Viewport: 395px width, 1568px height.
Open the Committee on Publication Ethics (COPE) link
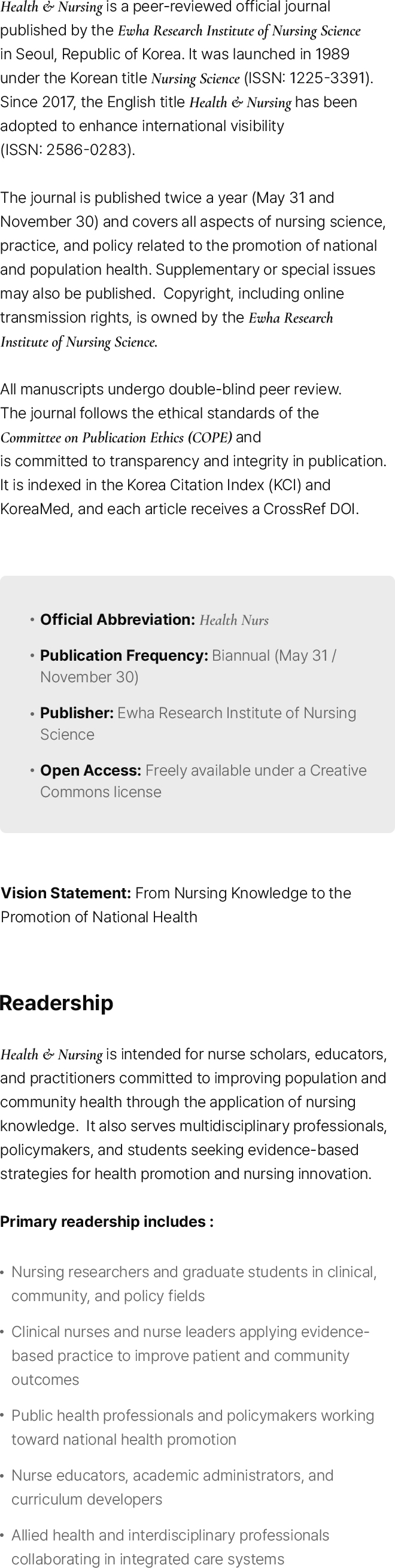pyautogui.click(x=116, y=437)
